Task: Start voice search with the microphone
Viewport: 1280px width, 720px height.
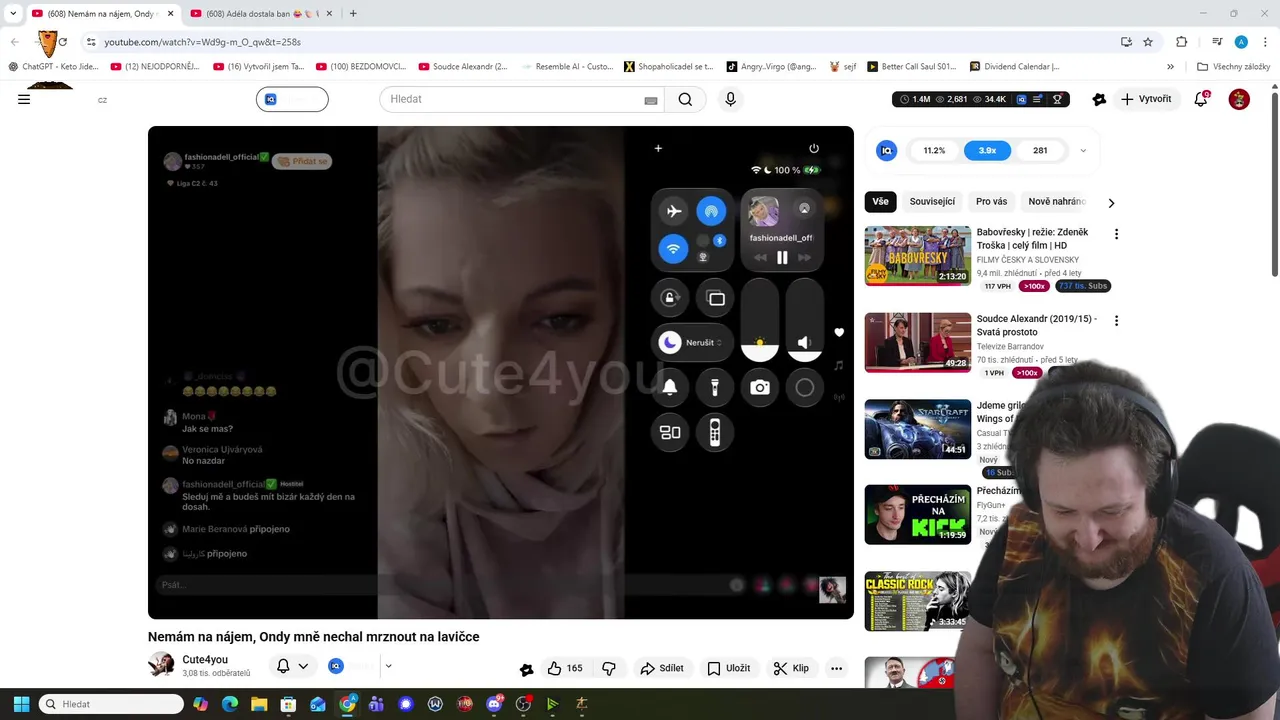Action: (x=730, y=99)
